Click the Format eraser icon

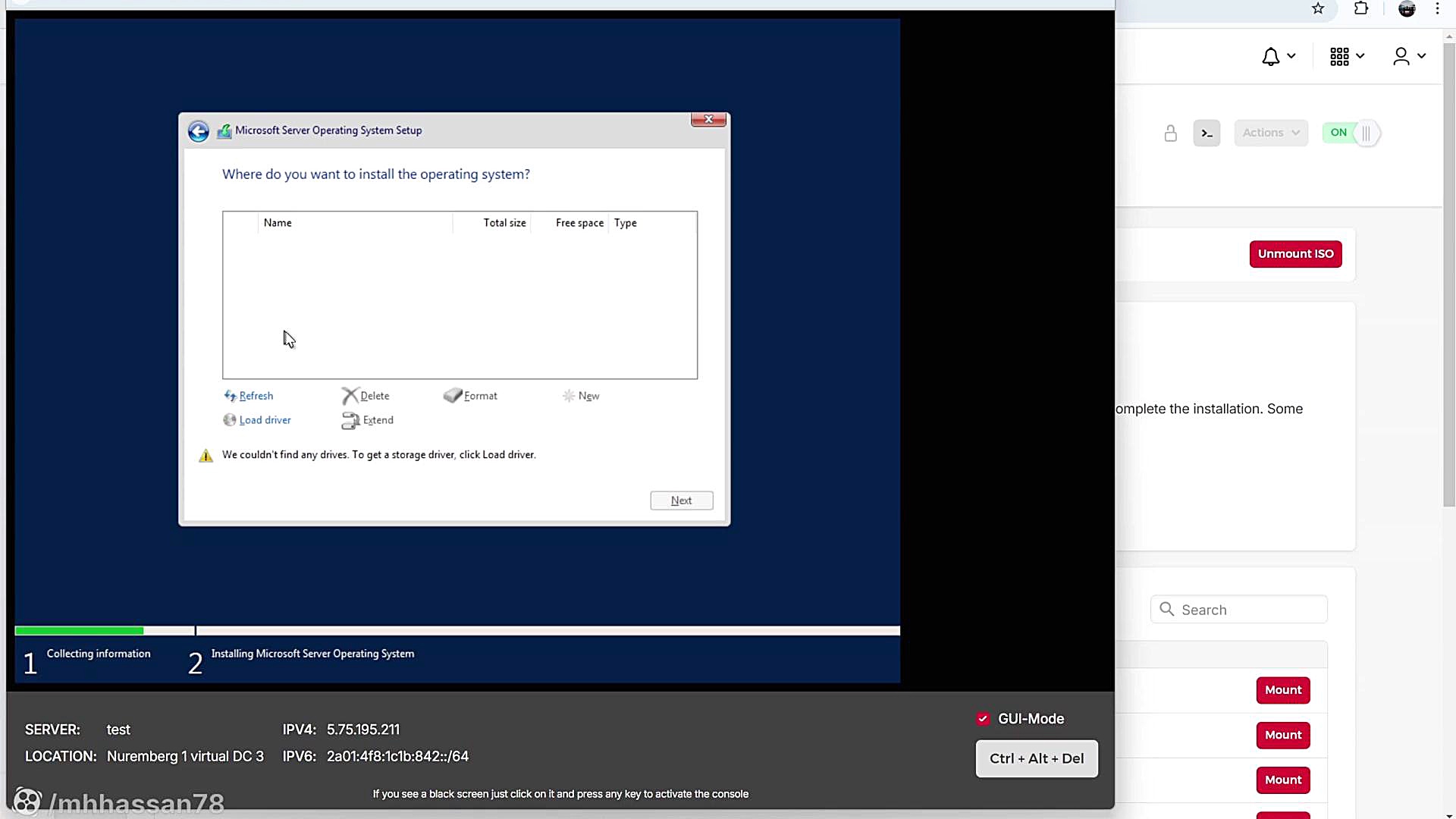[x=453, y=396]
